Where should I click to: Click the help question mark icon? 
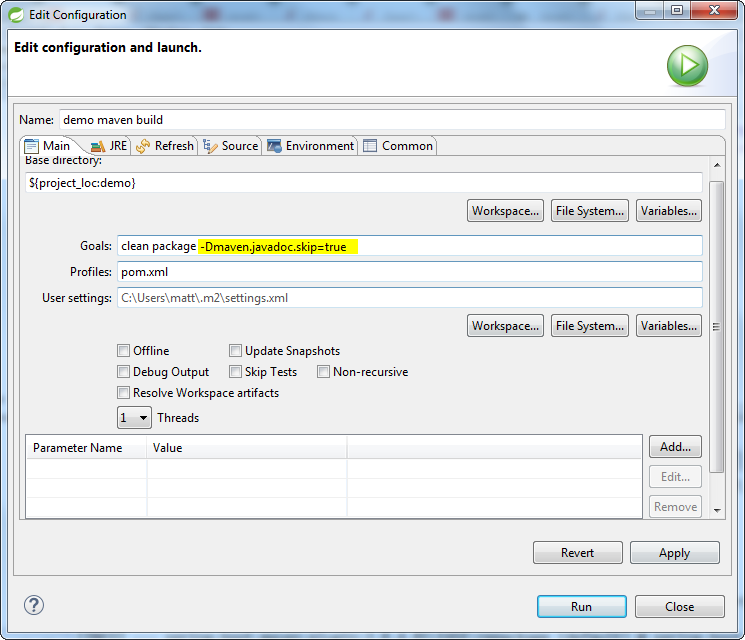34,606
